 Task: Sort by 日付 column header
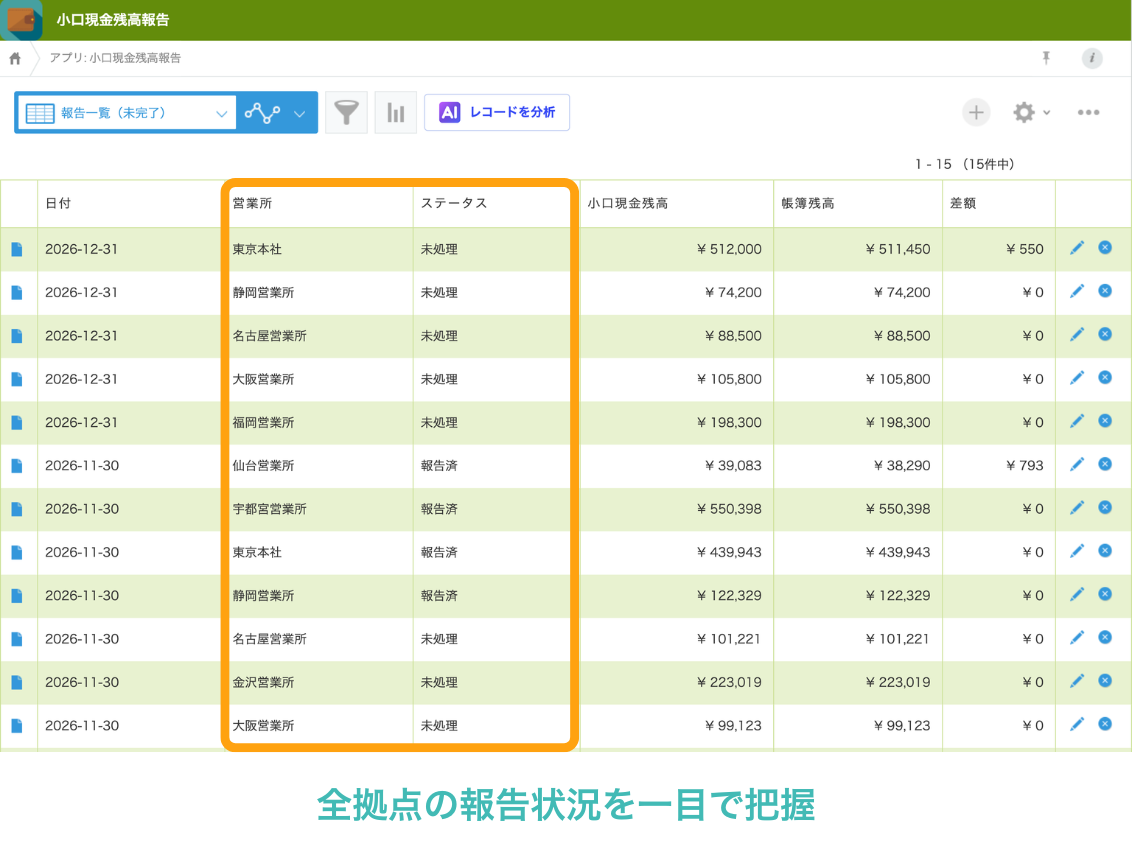58,204
